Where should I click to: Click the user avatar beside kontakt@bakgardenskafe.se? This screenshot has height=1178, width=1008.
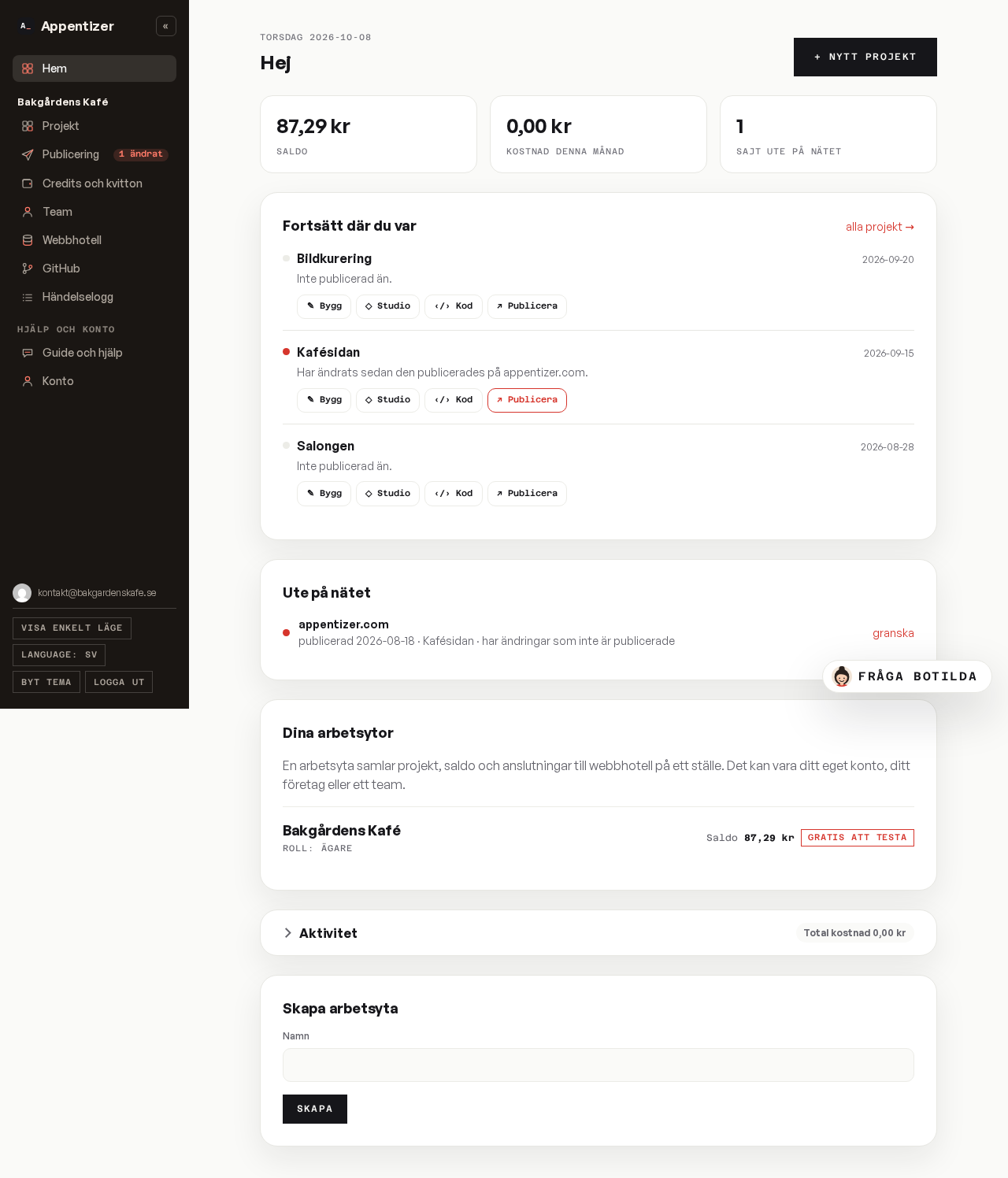tap(22, 593)
